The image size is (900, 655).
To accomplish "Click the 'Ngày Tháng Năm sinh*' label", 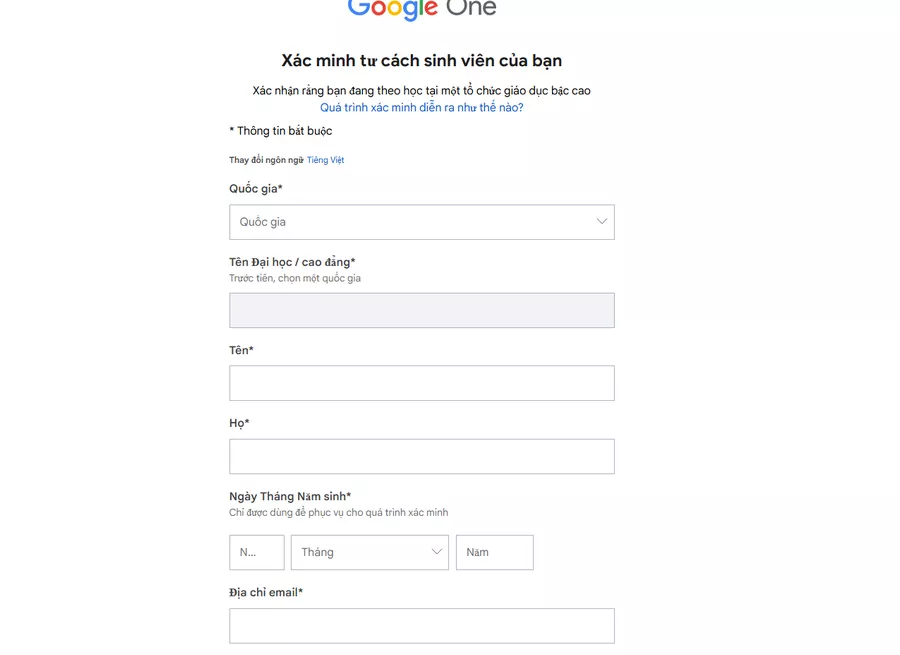I will click(x=290, y=496).
